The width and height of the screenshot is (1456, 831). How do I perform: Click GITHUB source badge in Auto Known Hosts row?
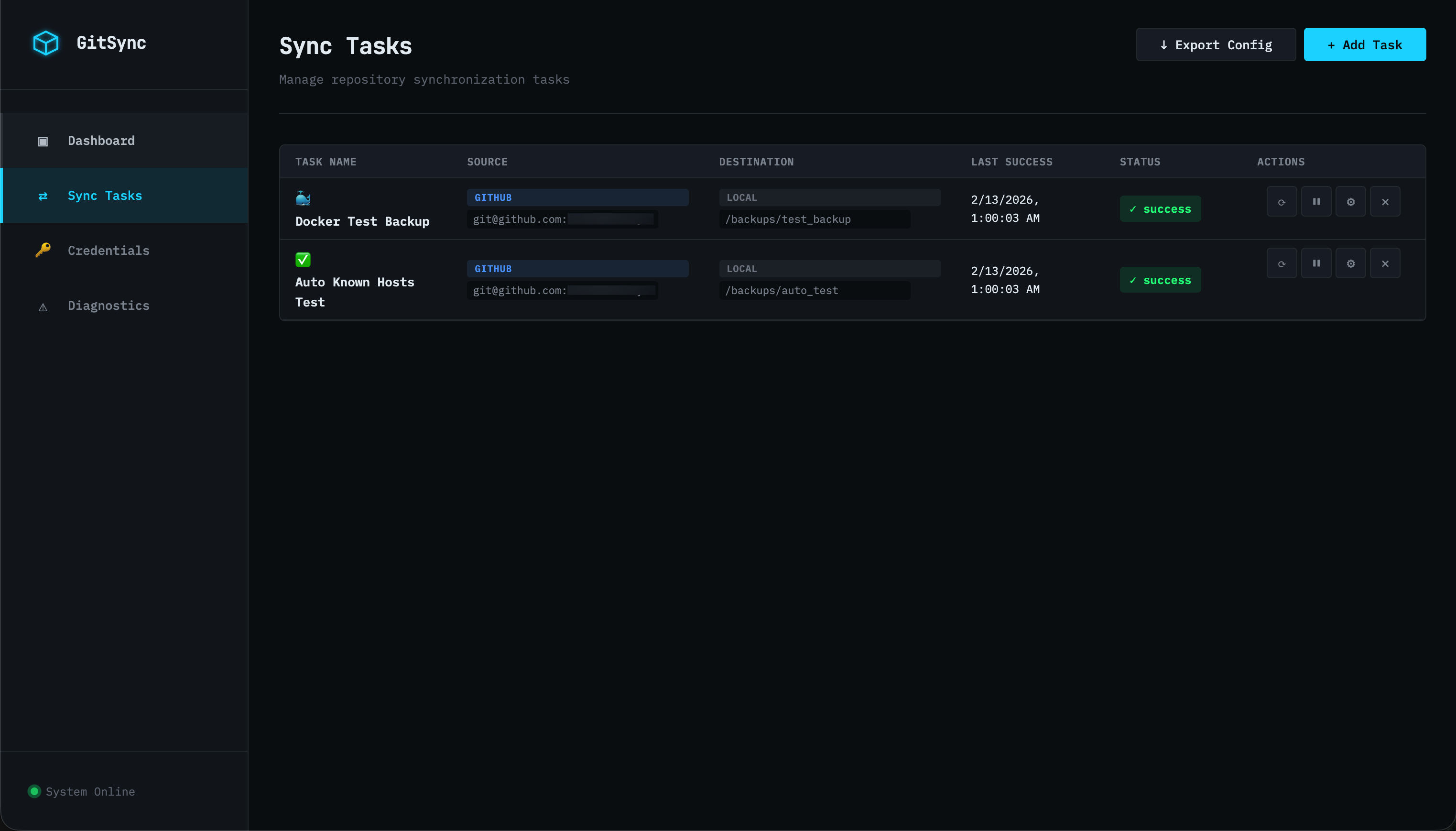577,269
